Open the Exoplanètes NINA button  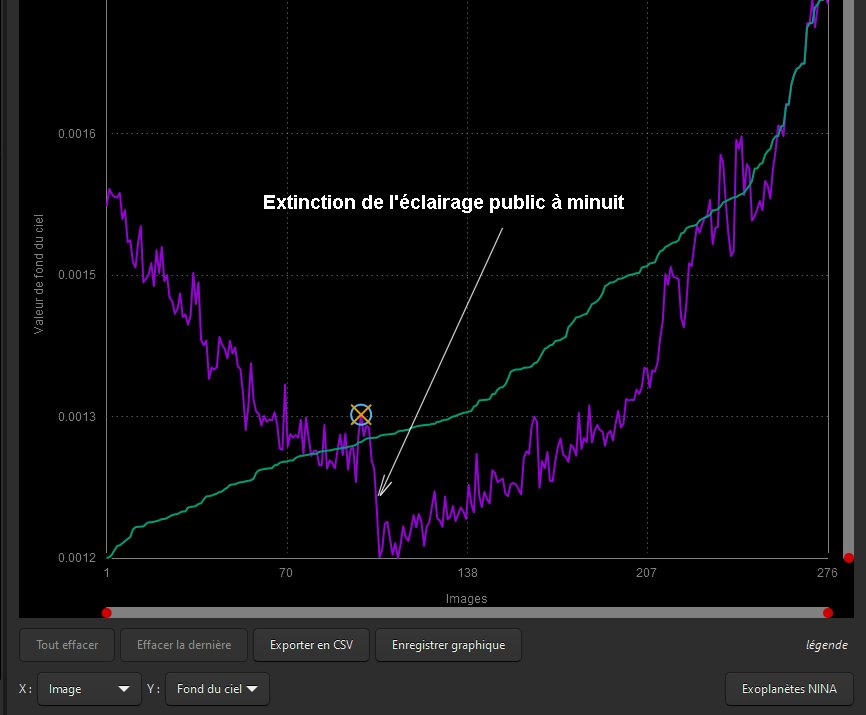789,689
